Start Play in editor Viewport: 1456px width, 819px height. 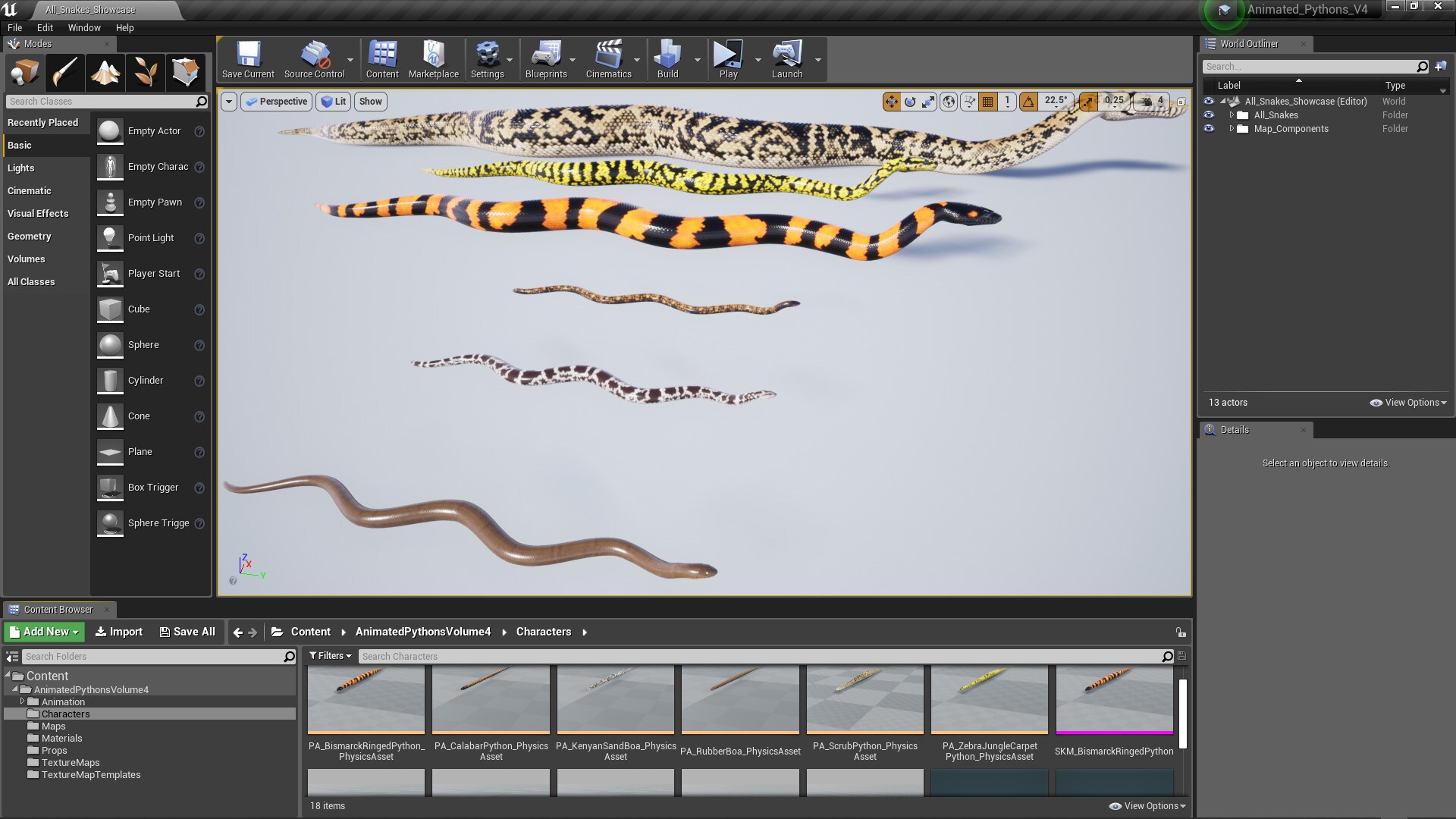726,59
